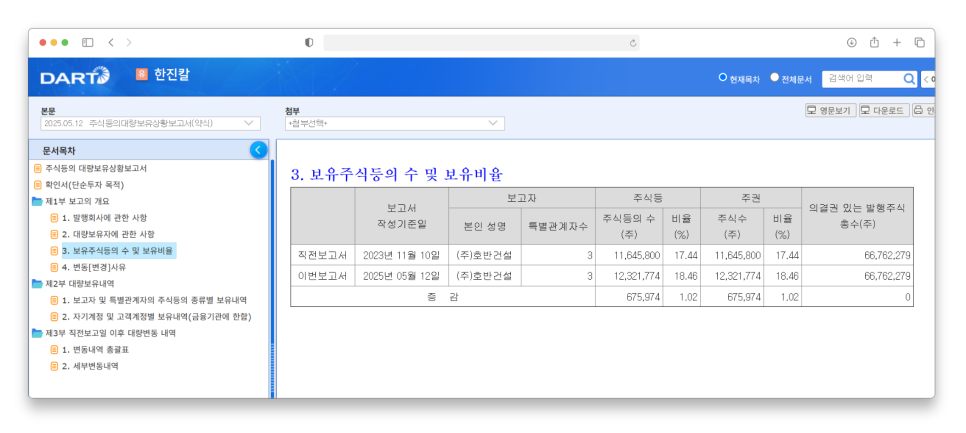Viewport: 966px width, 433px height.
Task: Click the date 2025년 05월 12일
Action: [x=402, y=276]
